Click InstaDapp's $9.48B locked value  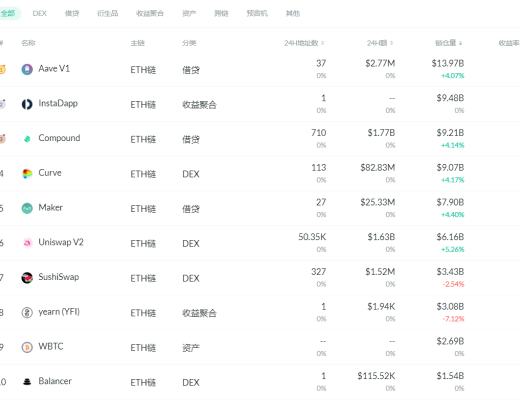coord(450,98)
